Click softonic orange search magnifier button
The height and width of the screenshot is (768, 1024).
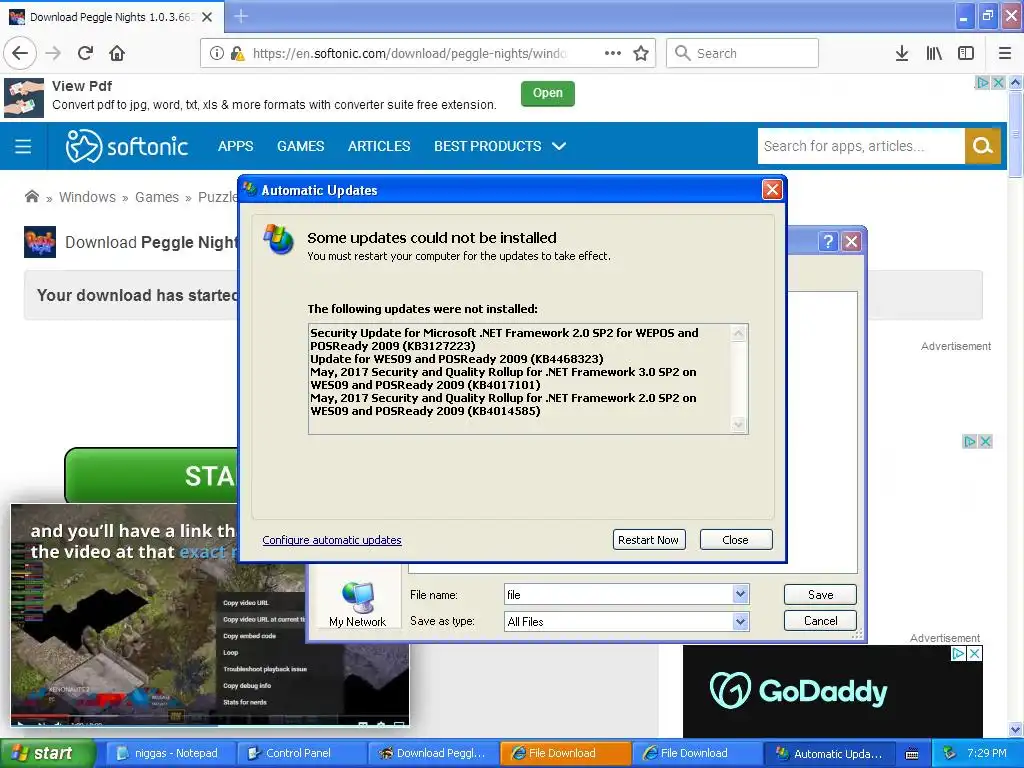(x=982, y=146)
